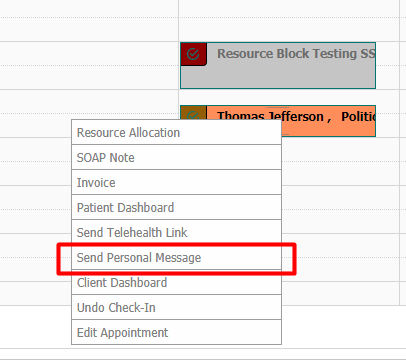Choose Edit Appointment in the context menu

coord(176,332)
